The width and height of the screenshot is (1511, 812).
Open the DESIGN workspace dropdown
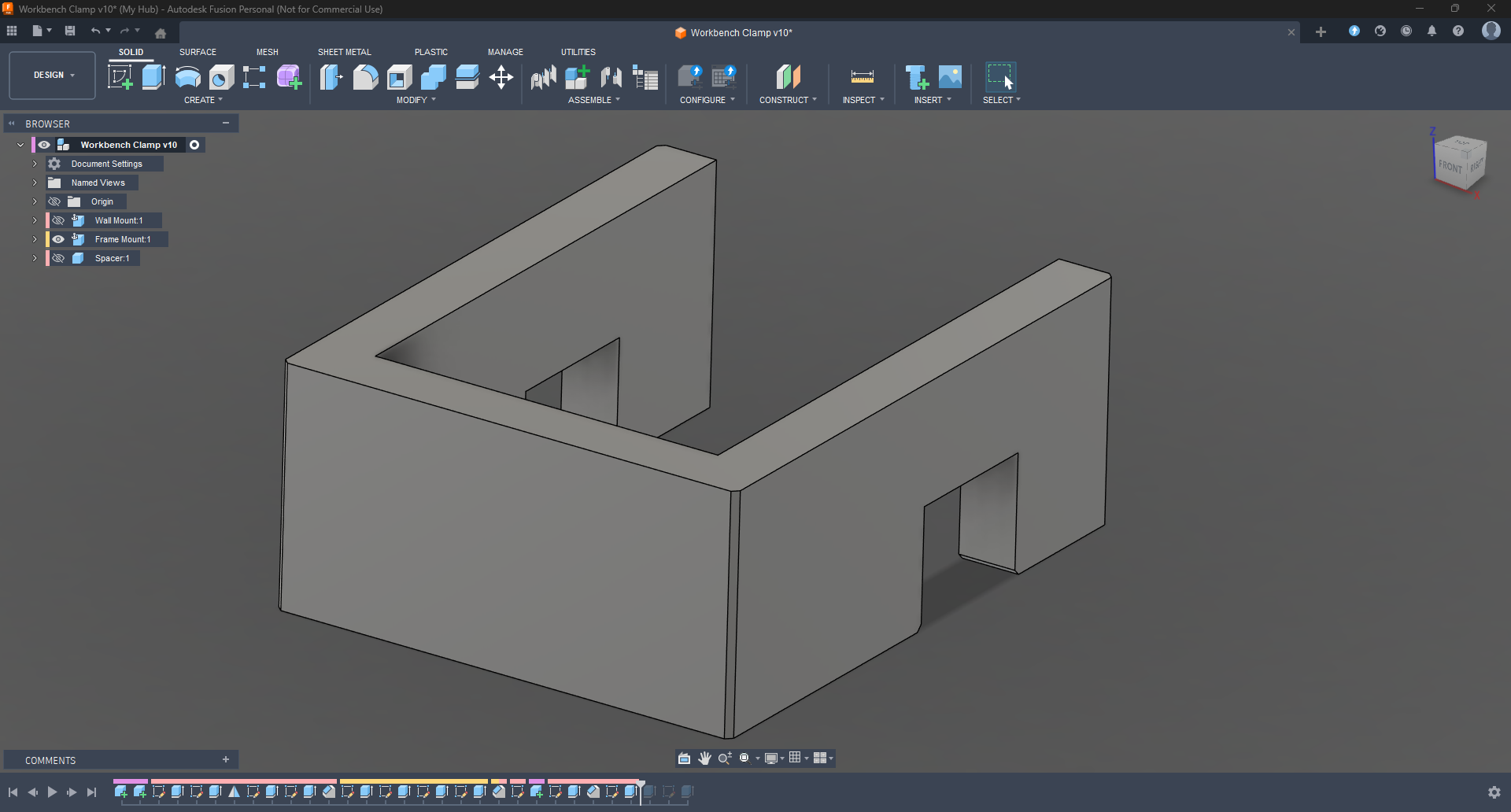pyautogui.click(x=52, y=76)
